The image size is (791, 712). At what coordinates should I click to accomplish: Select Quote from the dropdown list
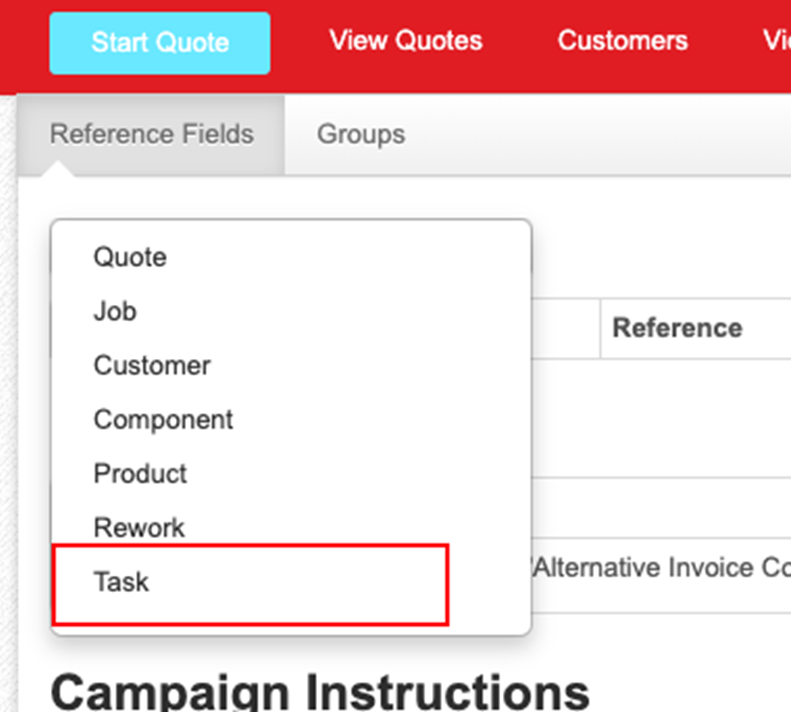(x=130, y=257)
